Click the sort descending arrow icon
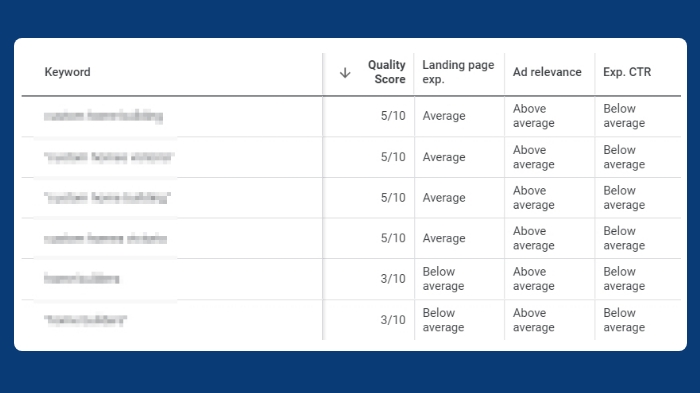 345,72
